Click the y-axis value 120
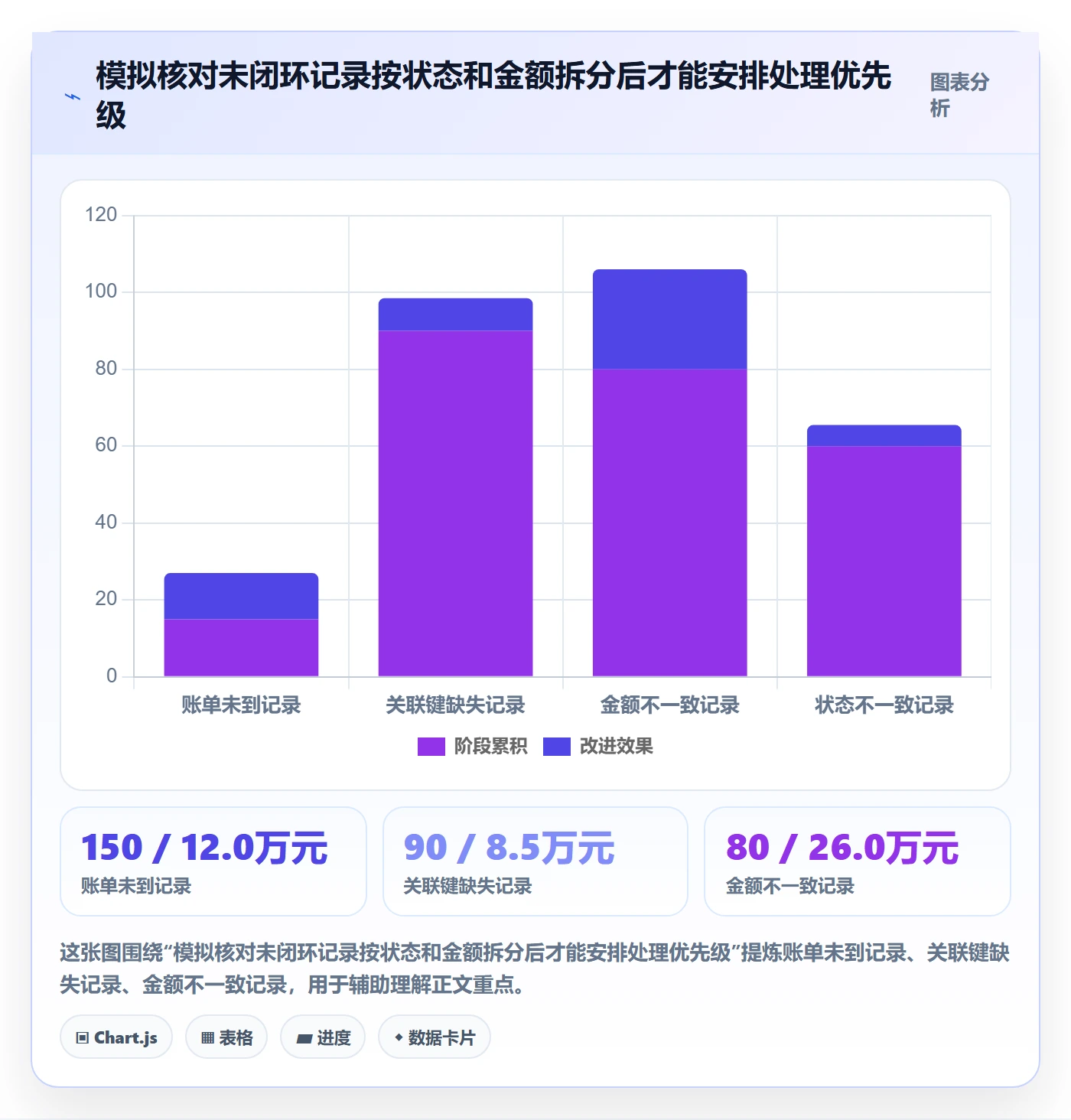Screen dimensions: 1071x1120 tap(101, 215)
